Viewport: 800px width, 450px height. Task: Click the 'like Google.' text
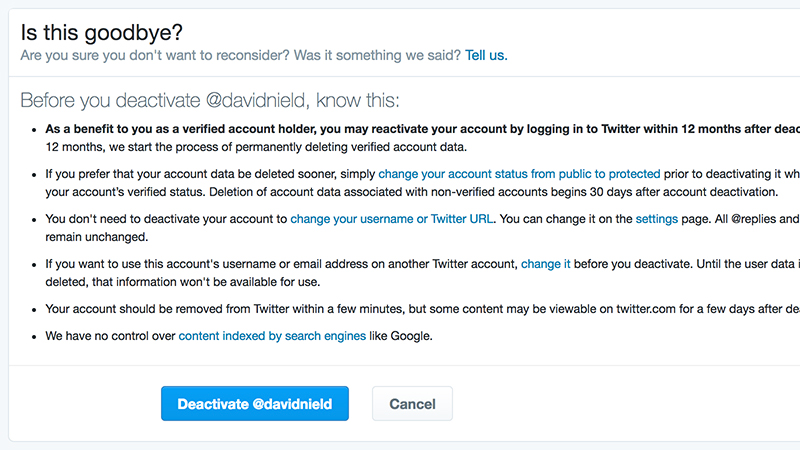coord(401,336)
